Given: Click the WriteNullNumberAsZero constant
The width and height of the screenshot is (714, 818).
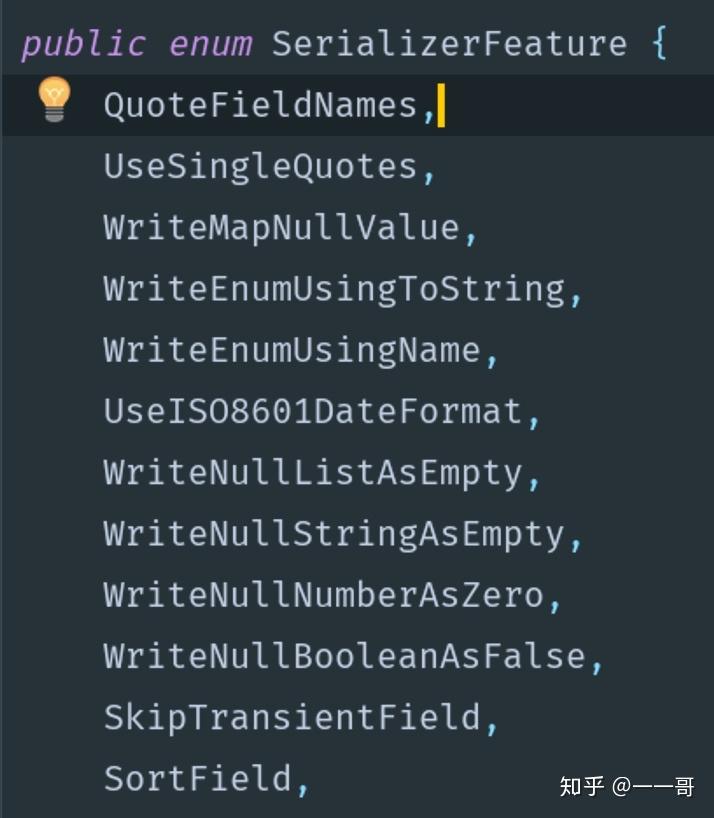Looking at the screenshot, I should tap(323, 595).
